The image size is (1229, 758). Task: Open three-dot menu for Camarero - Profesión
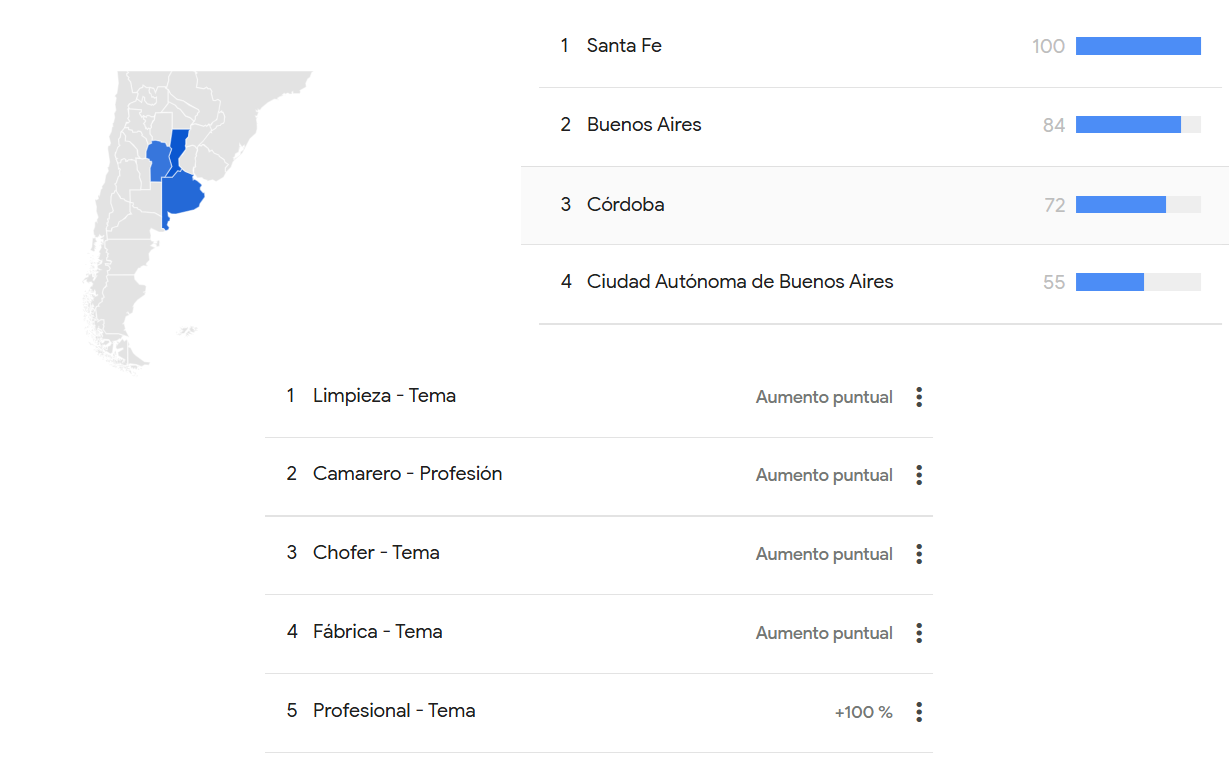pyautogui.click(x=919, y=475)
